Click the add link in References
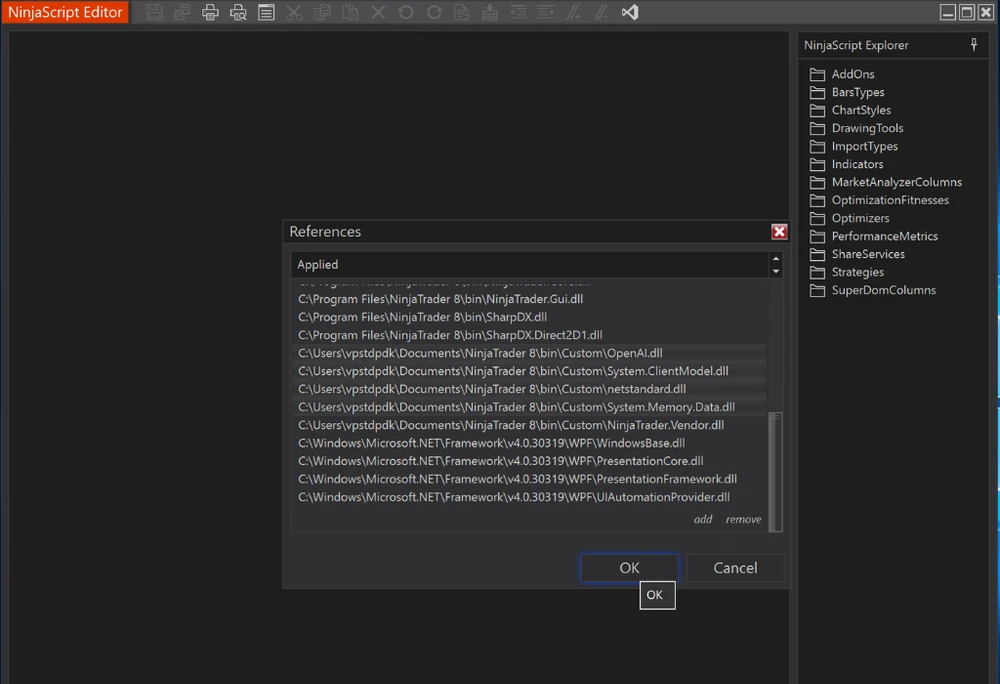This screenshot has height=684, width=1000. point(703,520)
